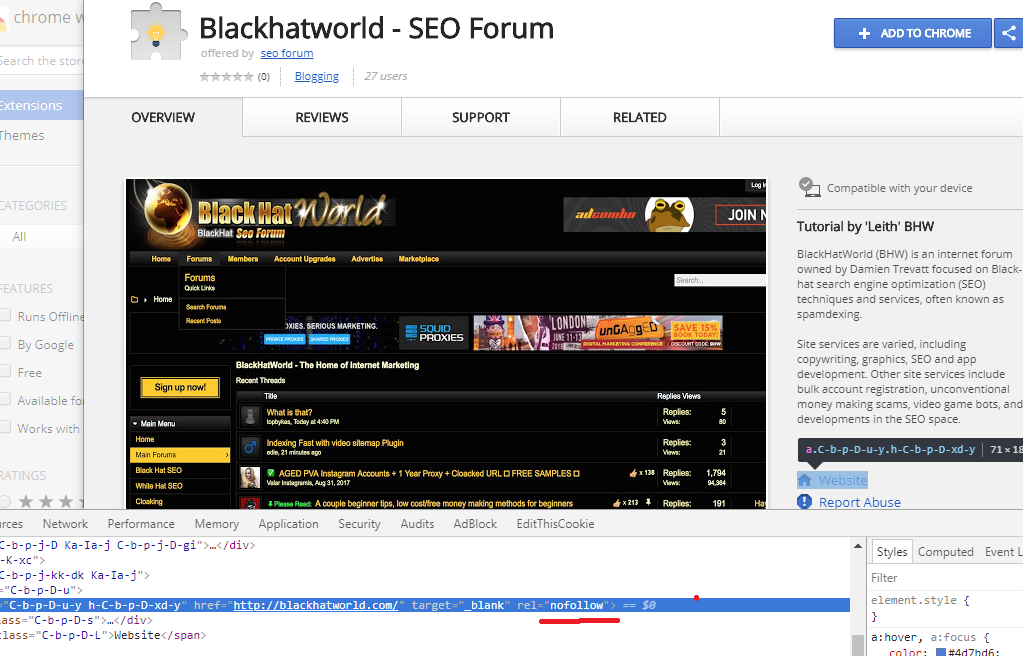1023x656 pixels.
Task: Open the Application devtools tab
Action: point(288,523)
